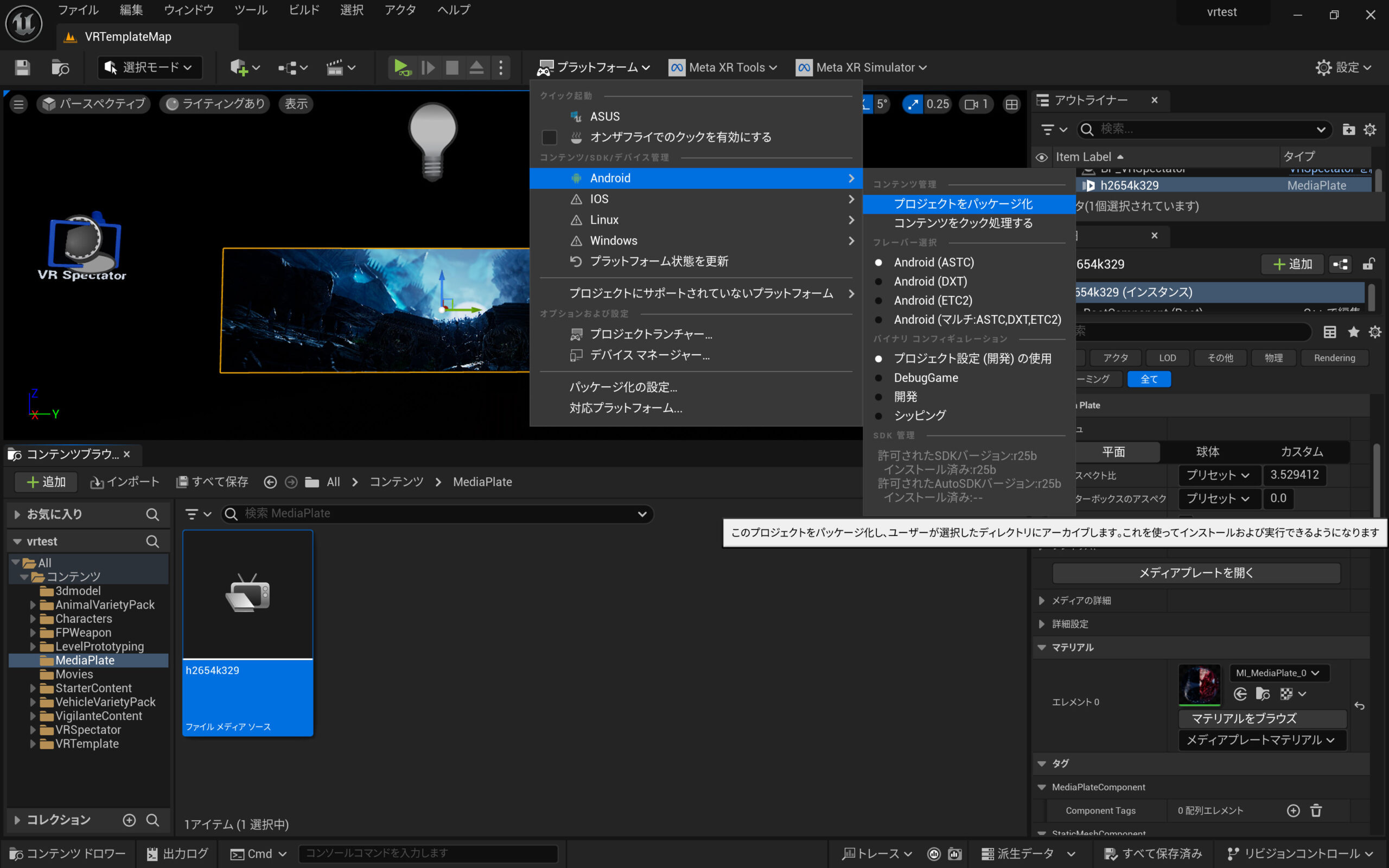Click the add collection plus icon
The height and width of the screenshot is (868, 1389).
pos(129,820)
